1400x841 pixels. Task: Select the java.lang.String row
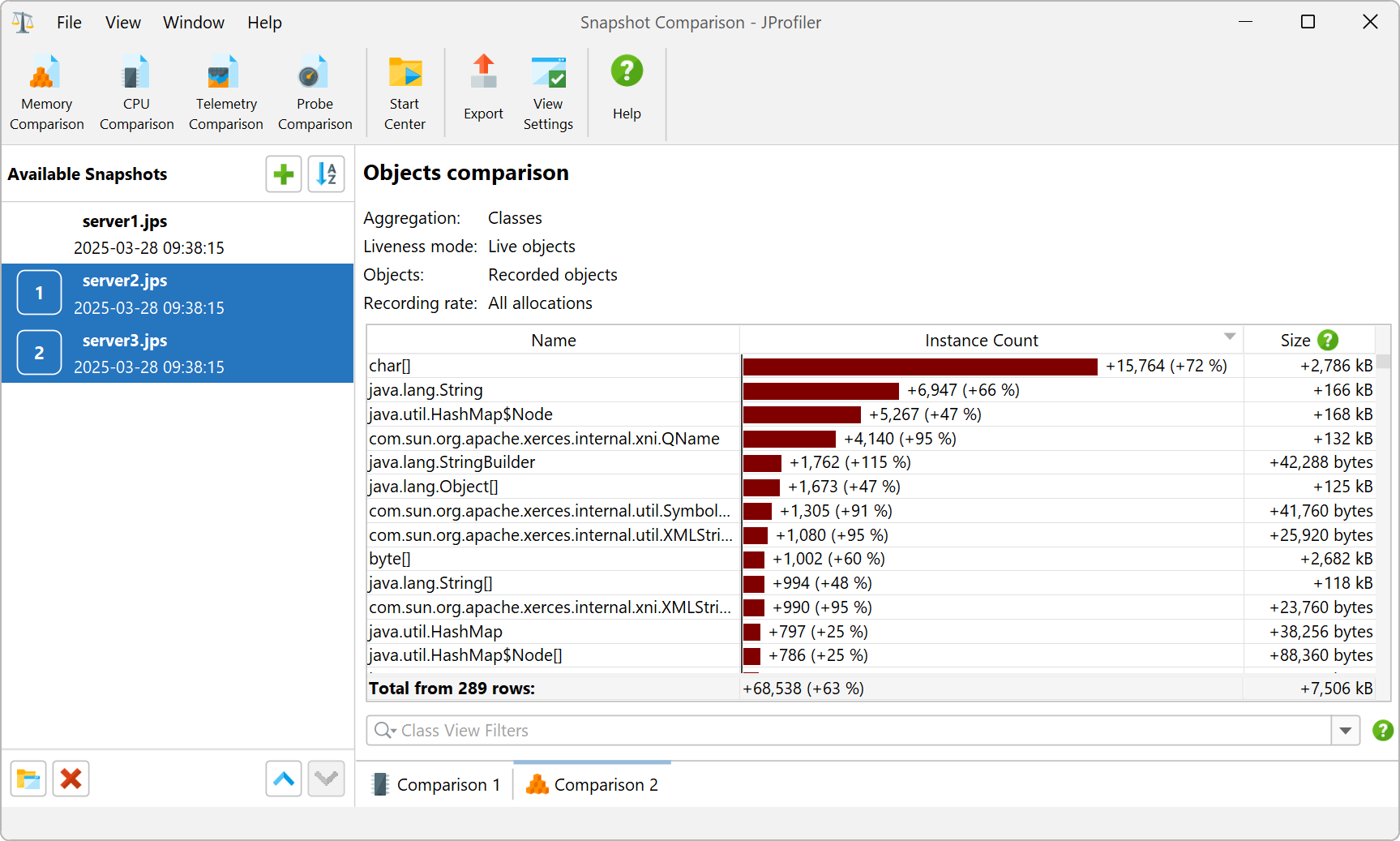click(x=871, y=390)
